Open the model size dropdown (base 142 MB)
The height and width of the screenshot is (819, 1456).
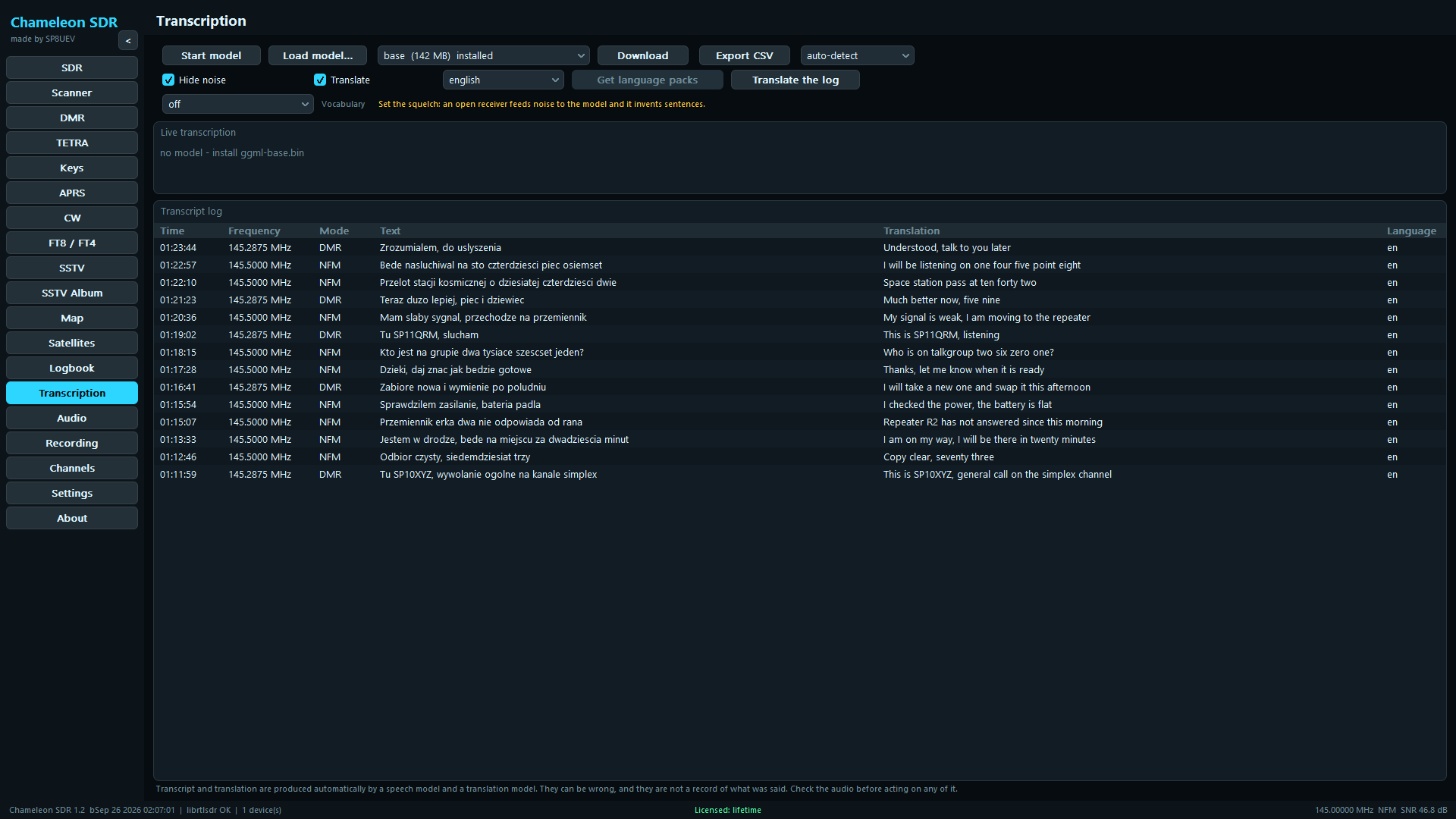coord(484,55)
